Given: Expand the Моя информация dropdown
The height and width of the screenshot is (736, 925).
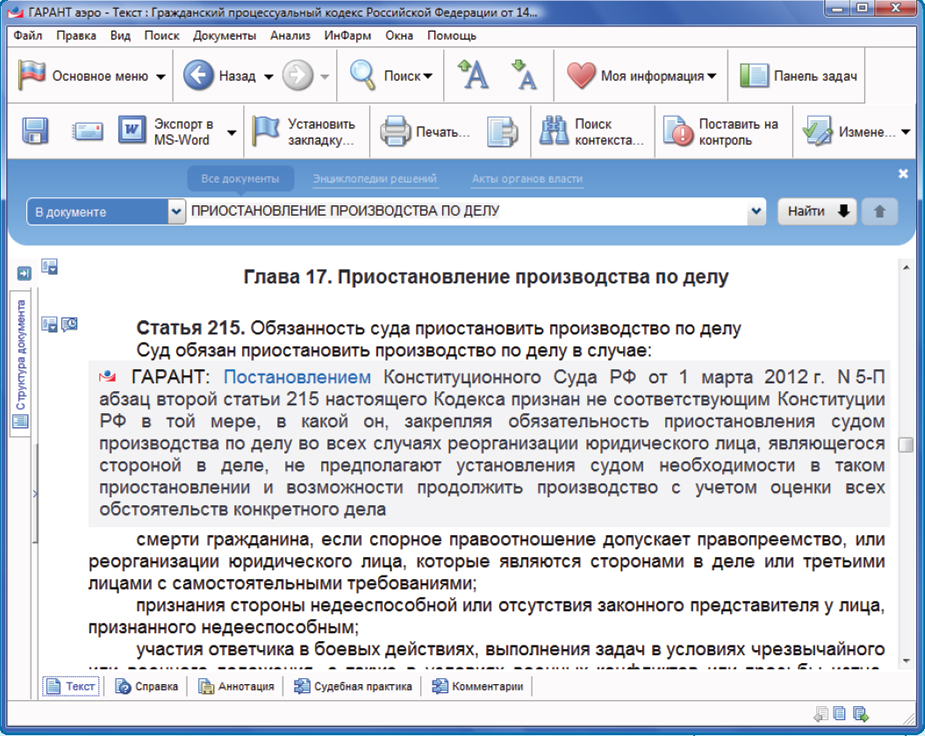Looking at the screenshot, I should (x=711, y=76).
